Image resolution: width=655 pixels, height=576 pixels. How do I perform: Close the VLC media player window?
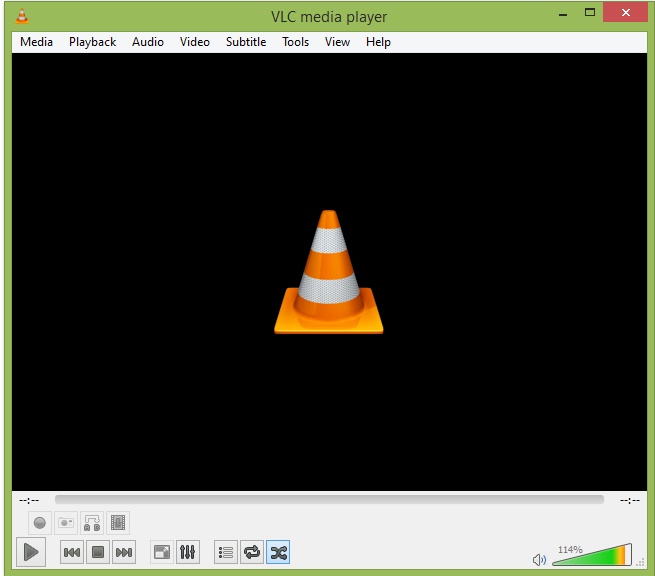[x=625, y=13]
